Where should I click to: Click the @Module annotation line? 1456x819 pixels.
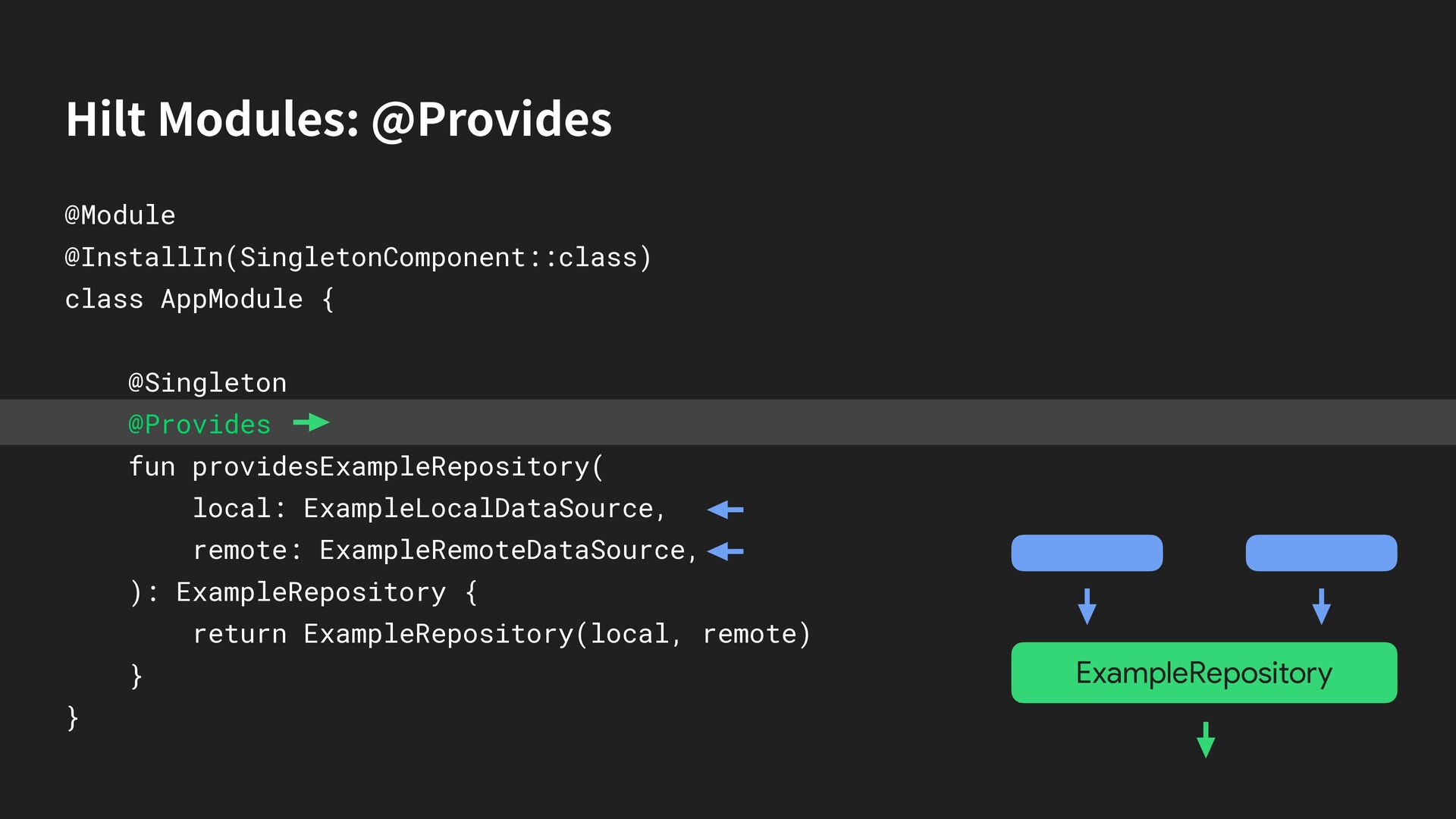tap(120, 215)
